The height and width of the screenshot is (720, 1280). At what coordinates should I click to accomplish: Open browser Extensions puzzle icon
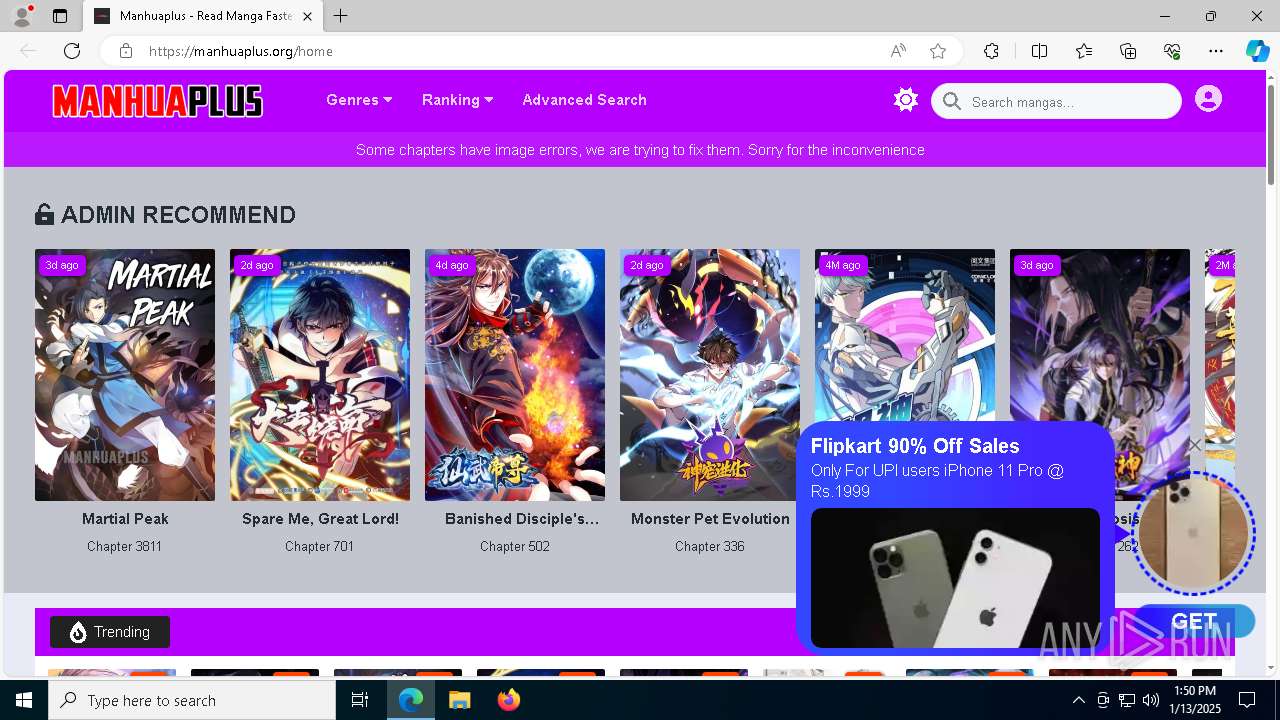[991, 51]
